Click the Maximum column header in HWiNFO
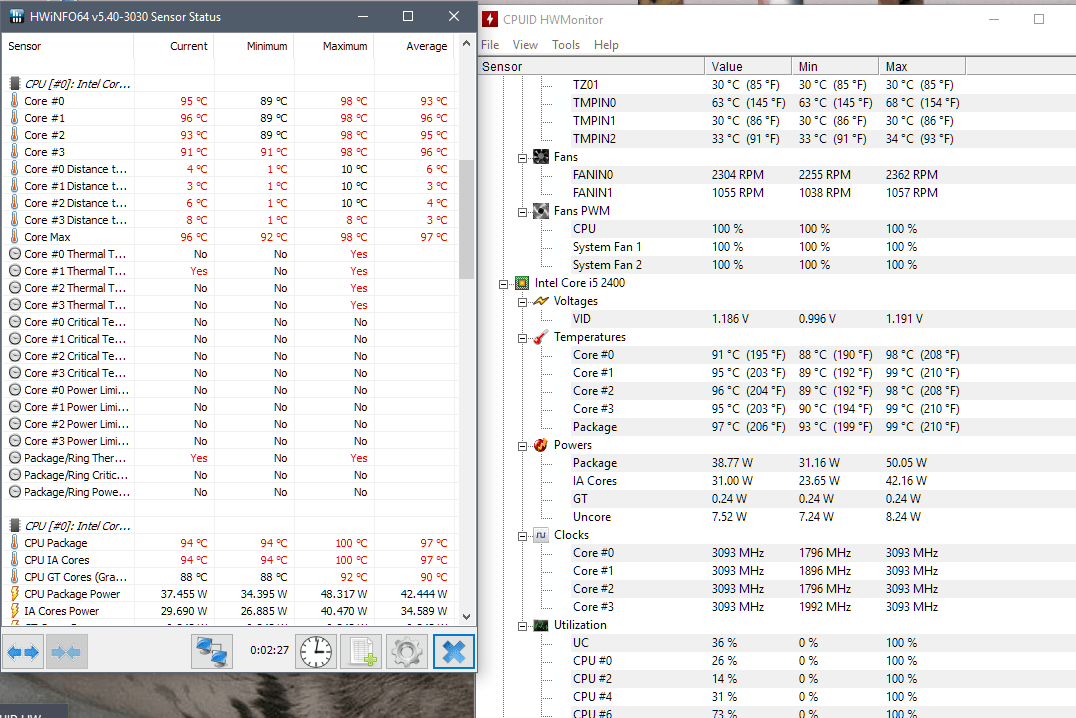This screenshot has width=1076, height=718. 334,46
